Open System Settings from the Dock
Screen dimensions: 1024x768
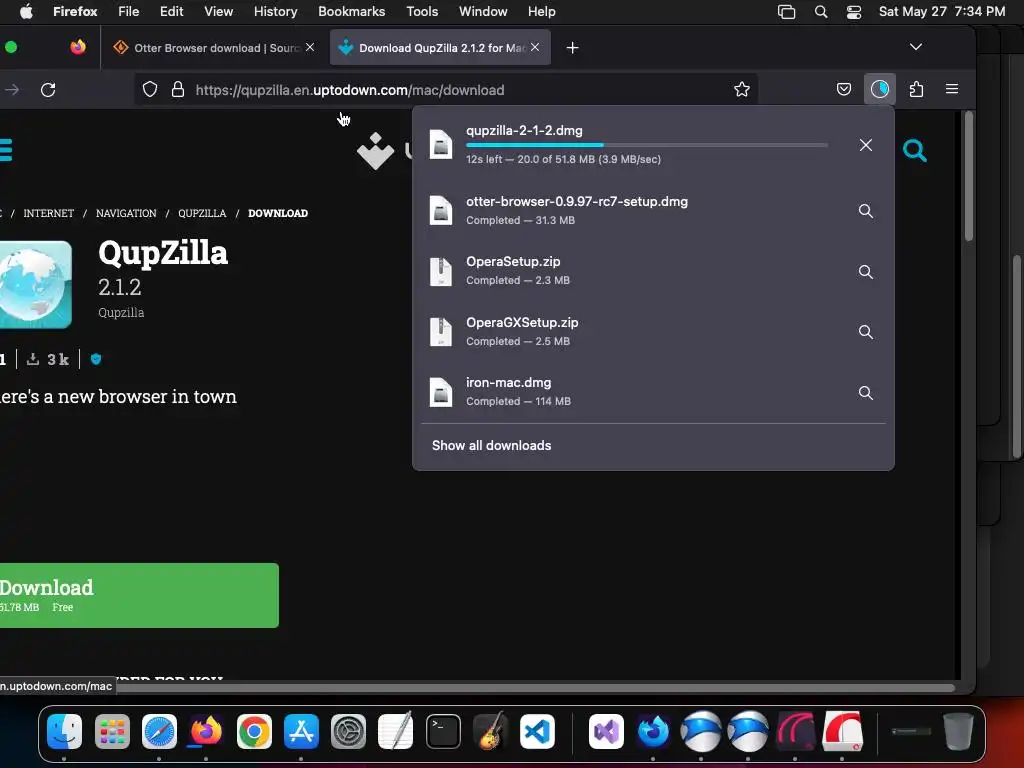pyautogui.click(x=348, y=731)
